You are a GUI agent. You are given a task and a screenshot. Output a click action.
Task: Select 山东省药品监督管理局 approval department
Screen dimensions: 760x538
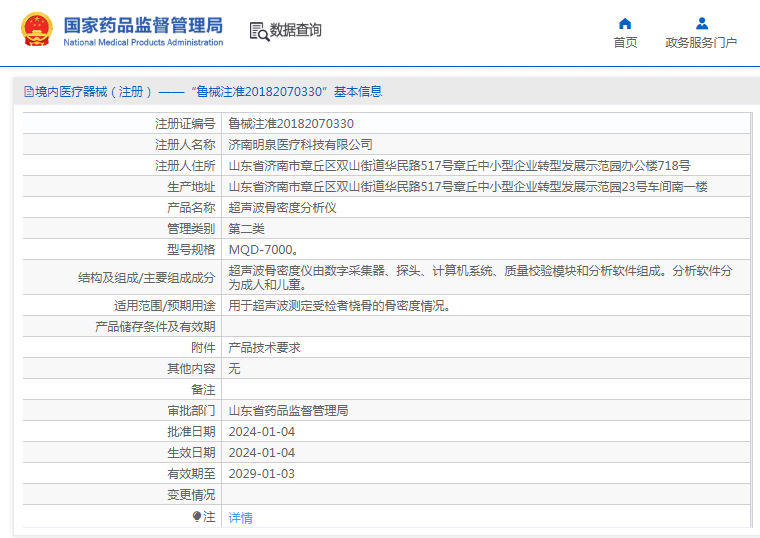pos(288,411)
